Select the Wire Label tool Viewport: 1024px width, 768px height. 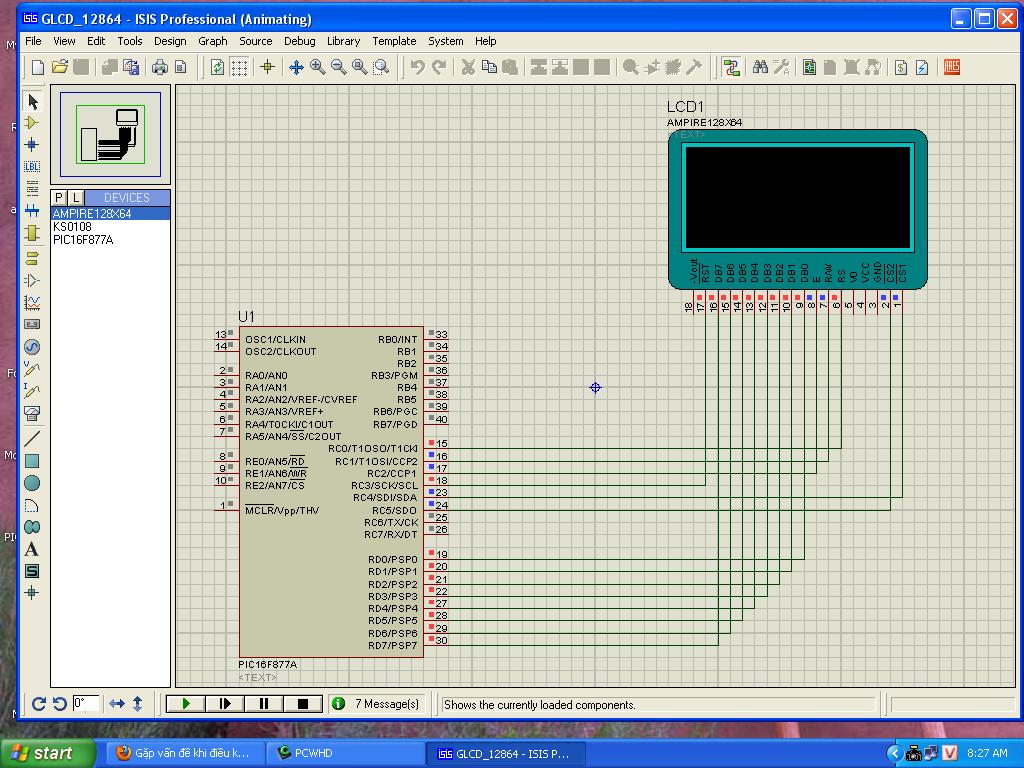point(32,166)
